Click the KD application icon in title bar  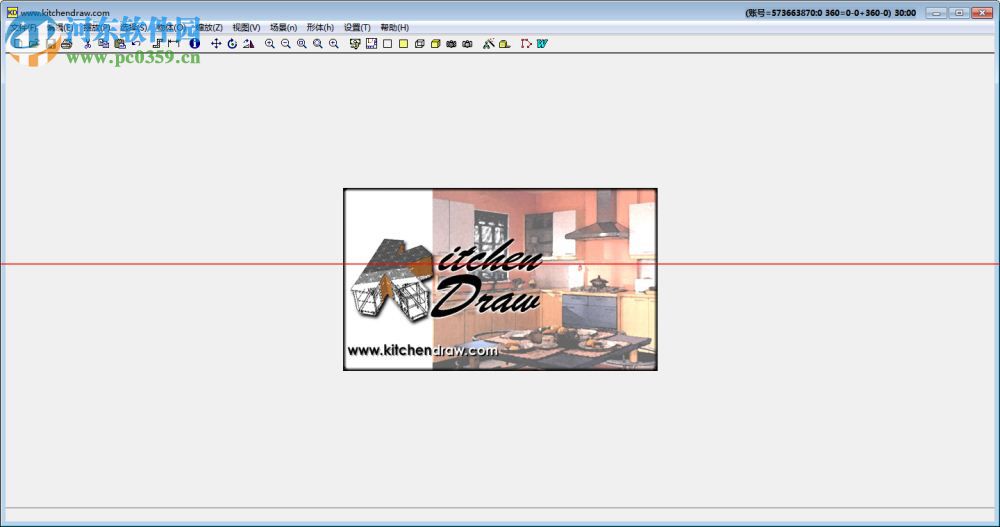click(12, 12)
